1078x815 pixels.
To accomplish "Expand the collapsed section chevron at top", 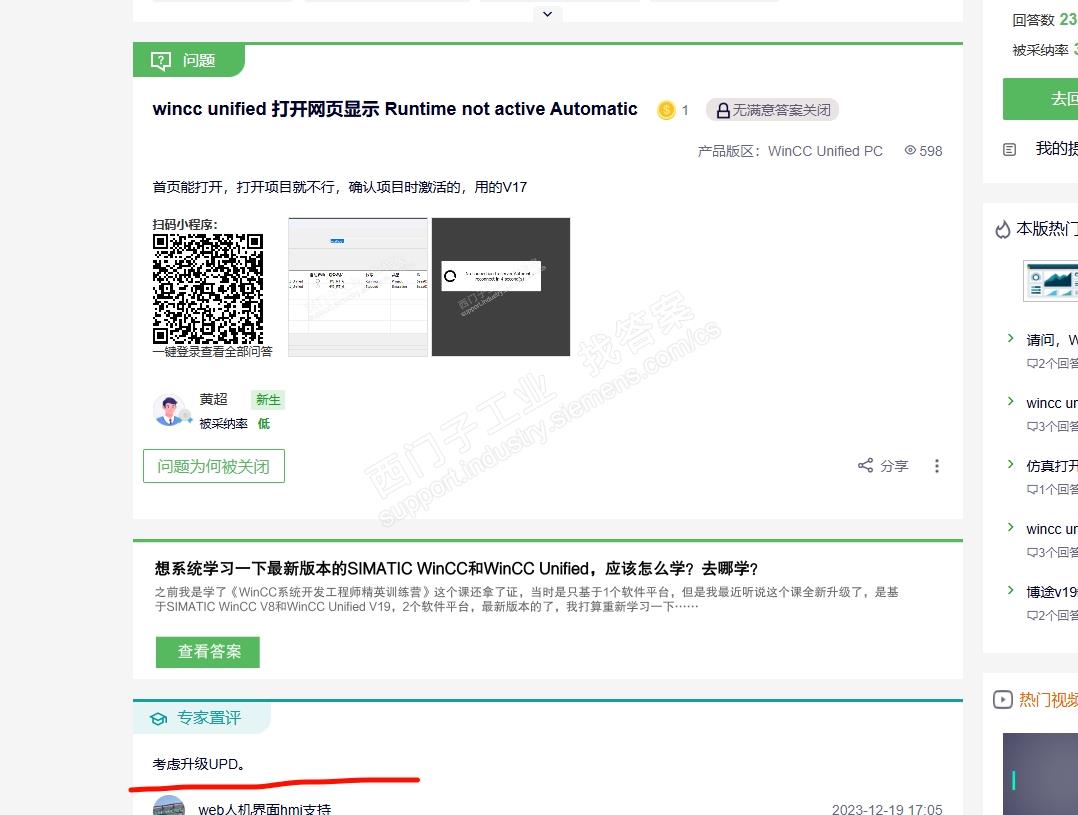I will (x=548, y=14).
